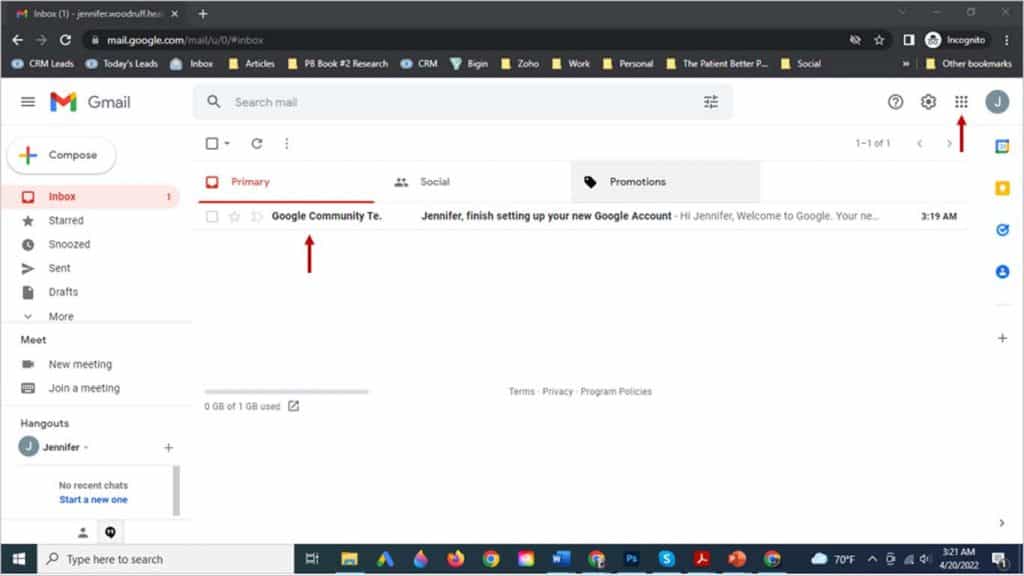Screen dimensions: 1024x576
Task: Switch to the Promotions tab
Action: click(x=665, y=182)
